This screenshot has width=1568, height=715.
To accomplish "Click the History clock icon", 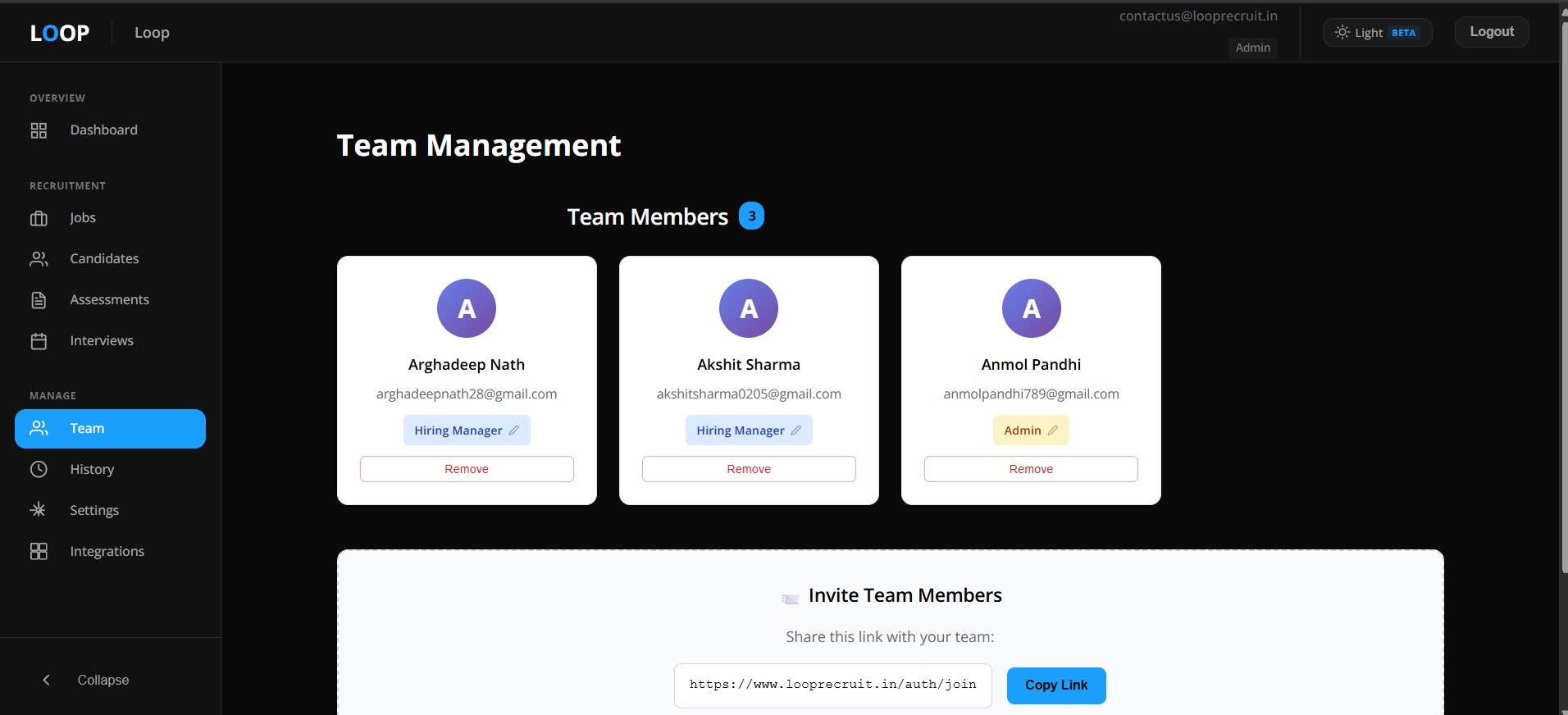I will pos(39,469).
